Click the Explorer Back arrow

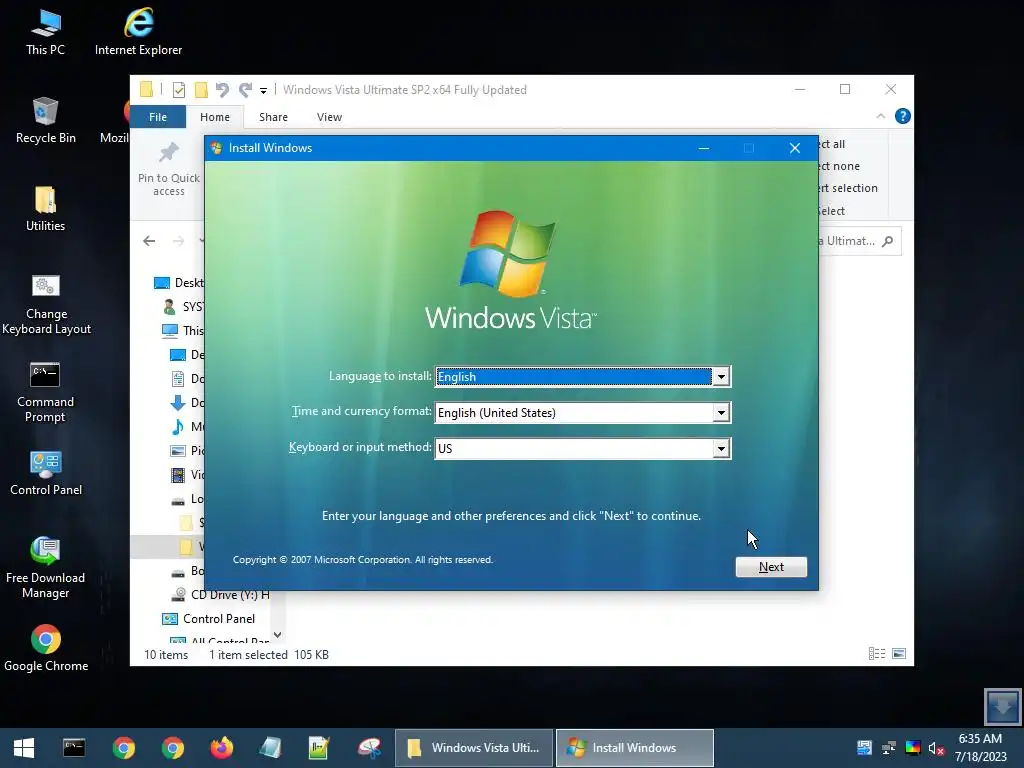click(x=149, y=241)
